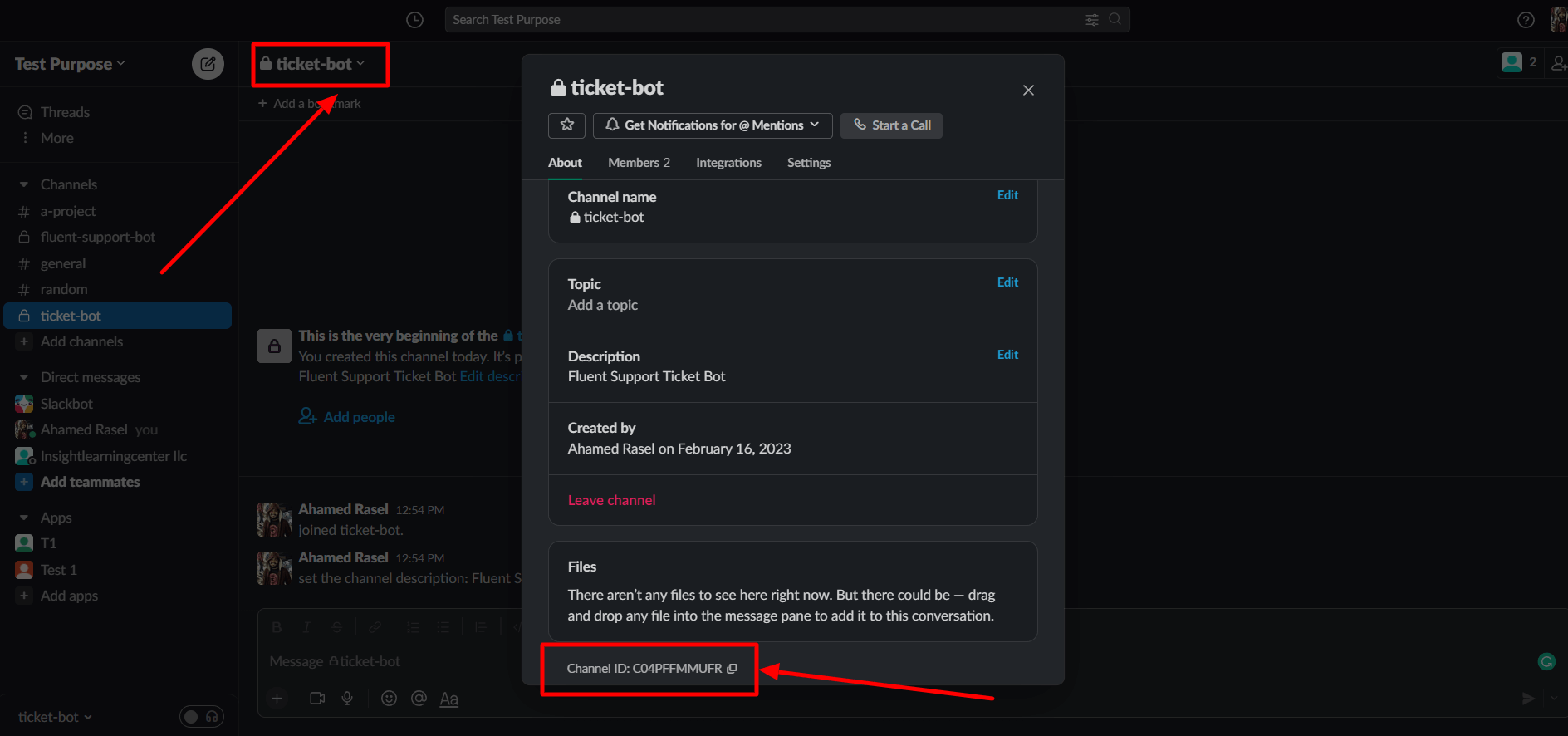Open Get Notifications for @ Mentions dropdown
This screenshot has width=1568, height=736.
(x=713, y=125)
